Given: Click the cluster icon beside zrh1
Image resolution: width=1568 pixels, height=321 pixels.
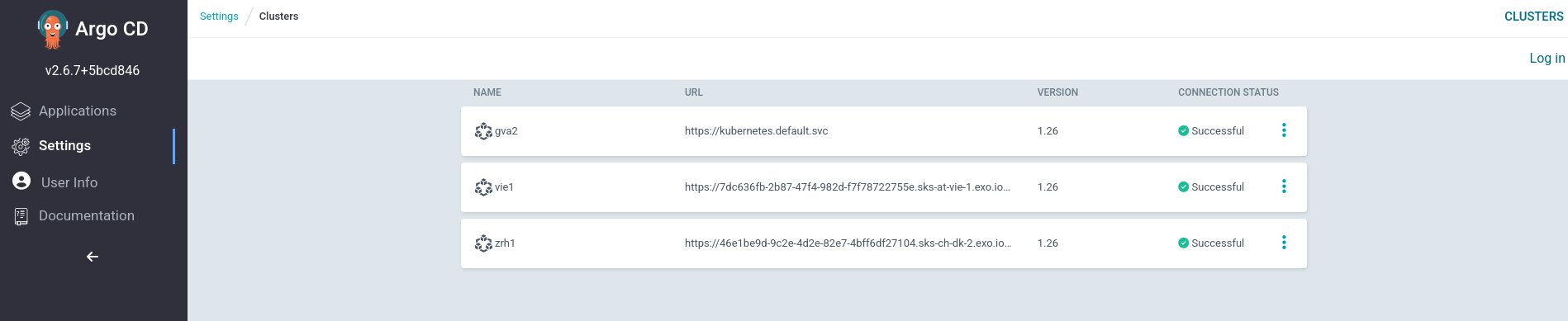Looking at the screenshot, I should pos(483,243).
